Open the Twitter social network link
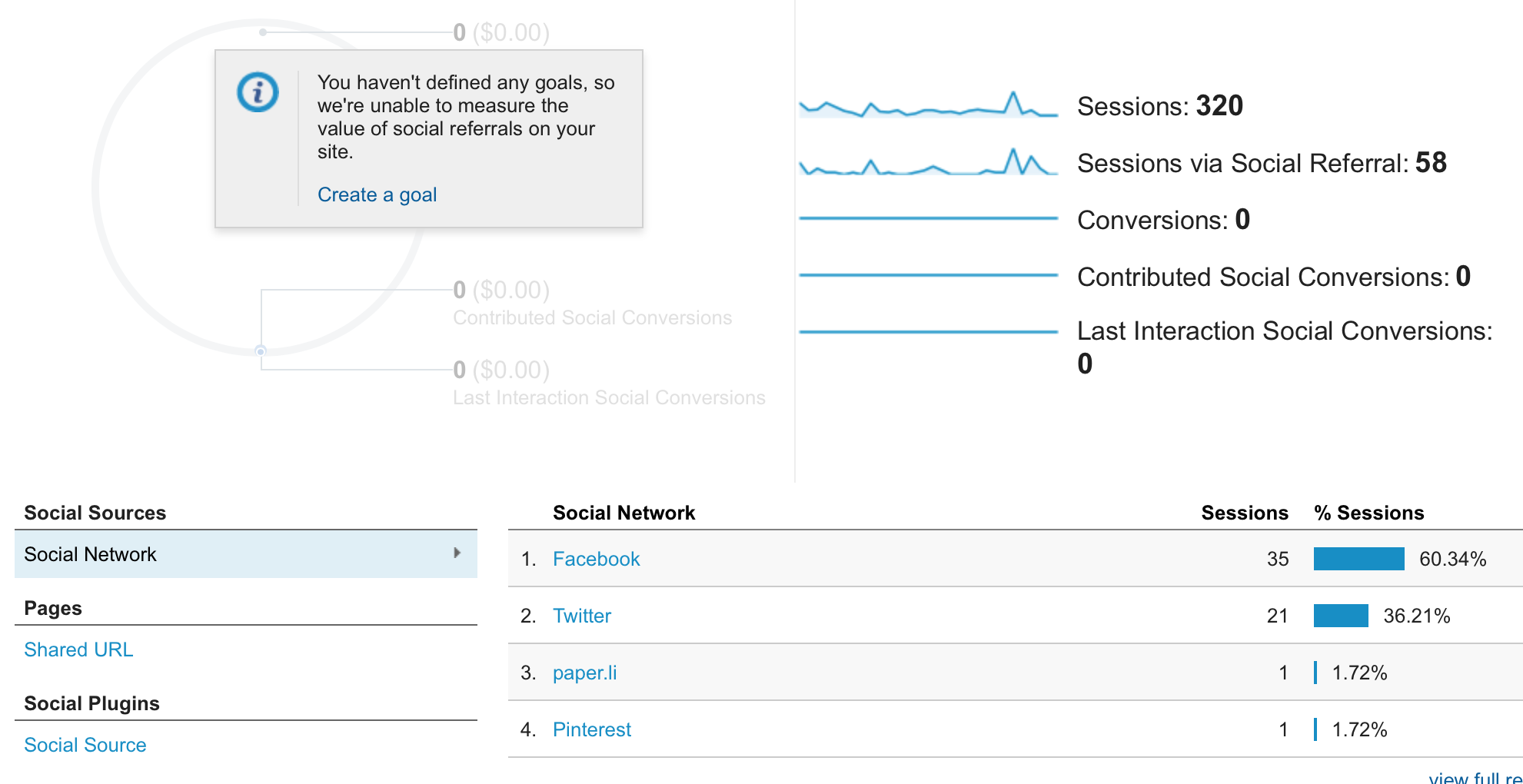The image size is (1523, 784). [x=582, y=616]
